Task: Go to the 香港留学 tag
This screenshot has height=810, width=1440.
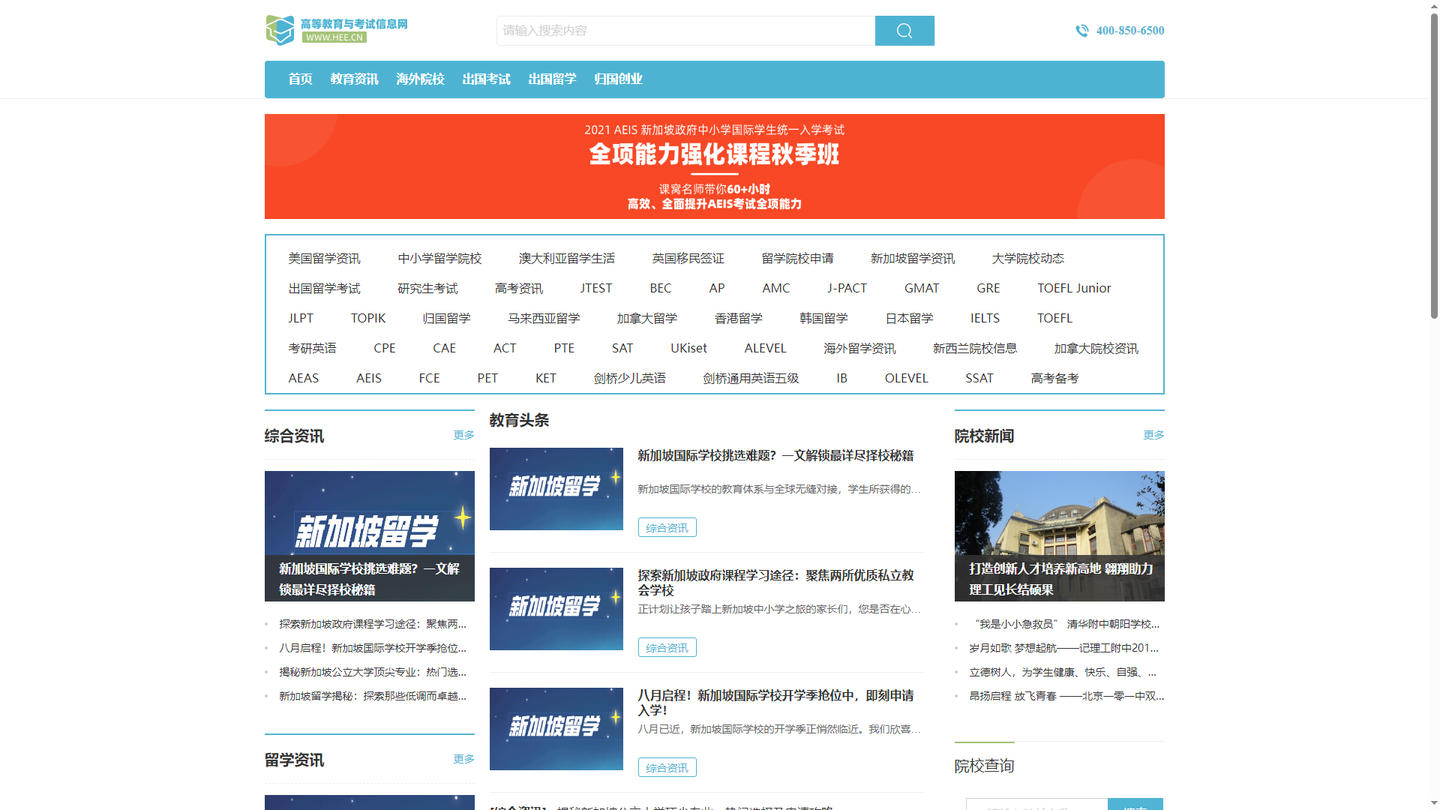Action: point(738,318)
